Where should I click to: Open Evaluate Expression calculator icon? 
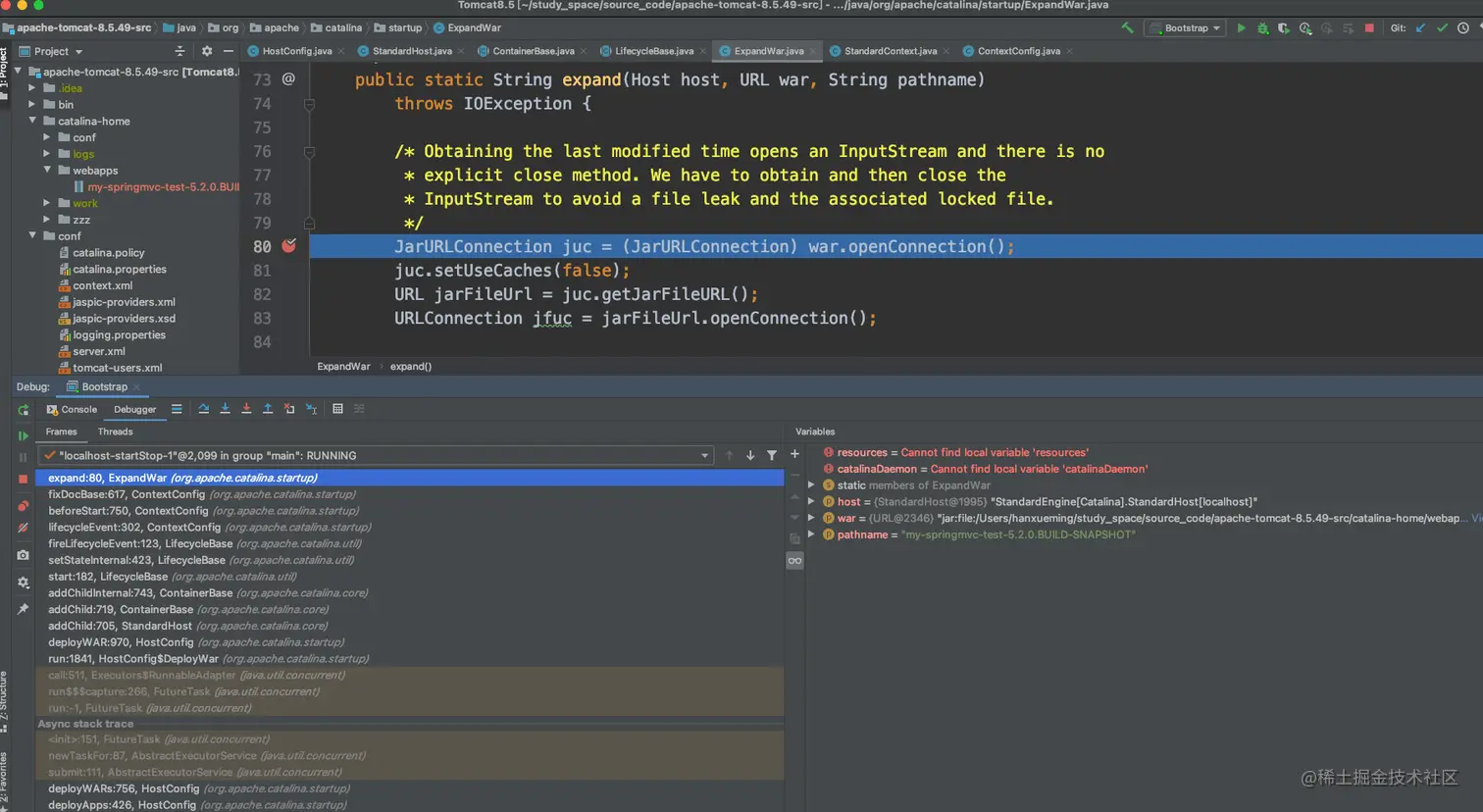(337, 409)
